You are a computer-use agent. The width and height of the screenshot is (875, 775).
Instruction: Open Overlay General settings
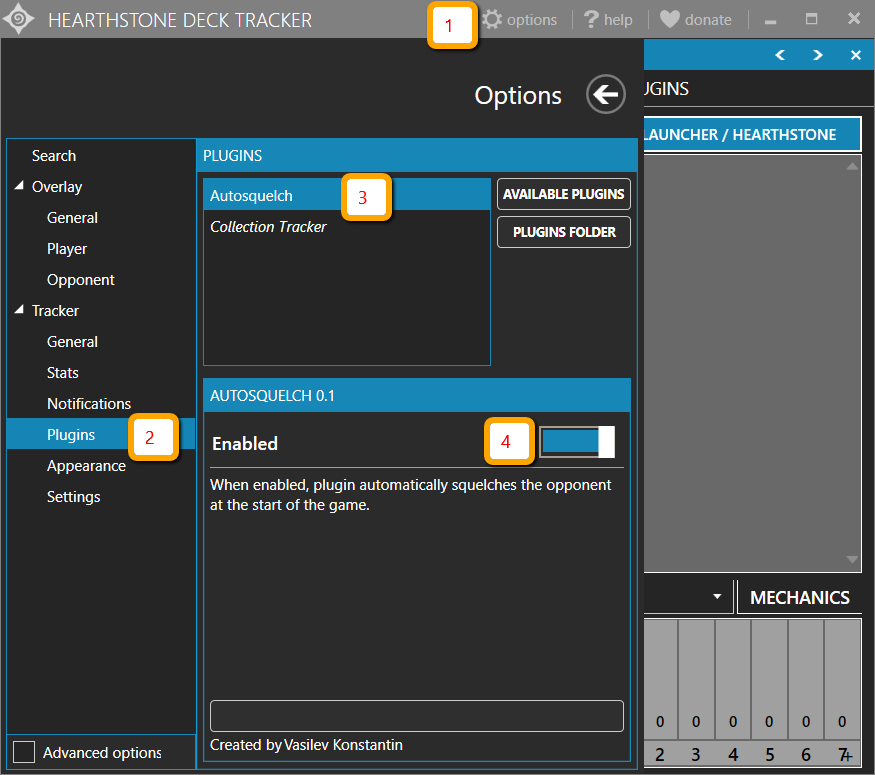73,218
